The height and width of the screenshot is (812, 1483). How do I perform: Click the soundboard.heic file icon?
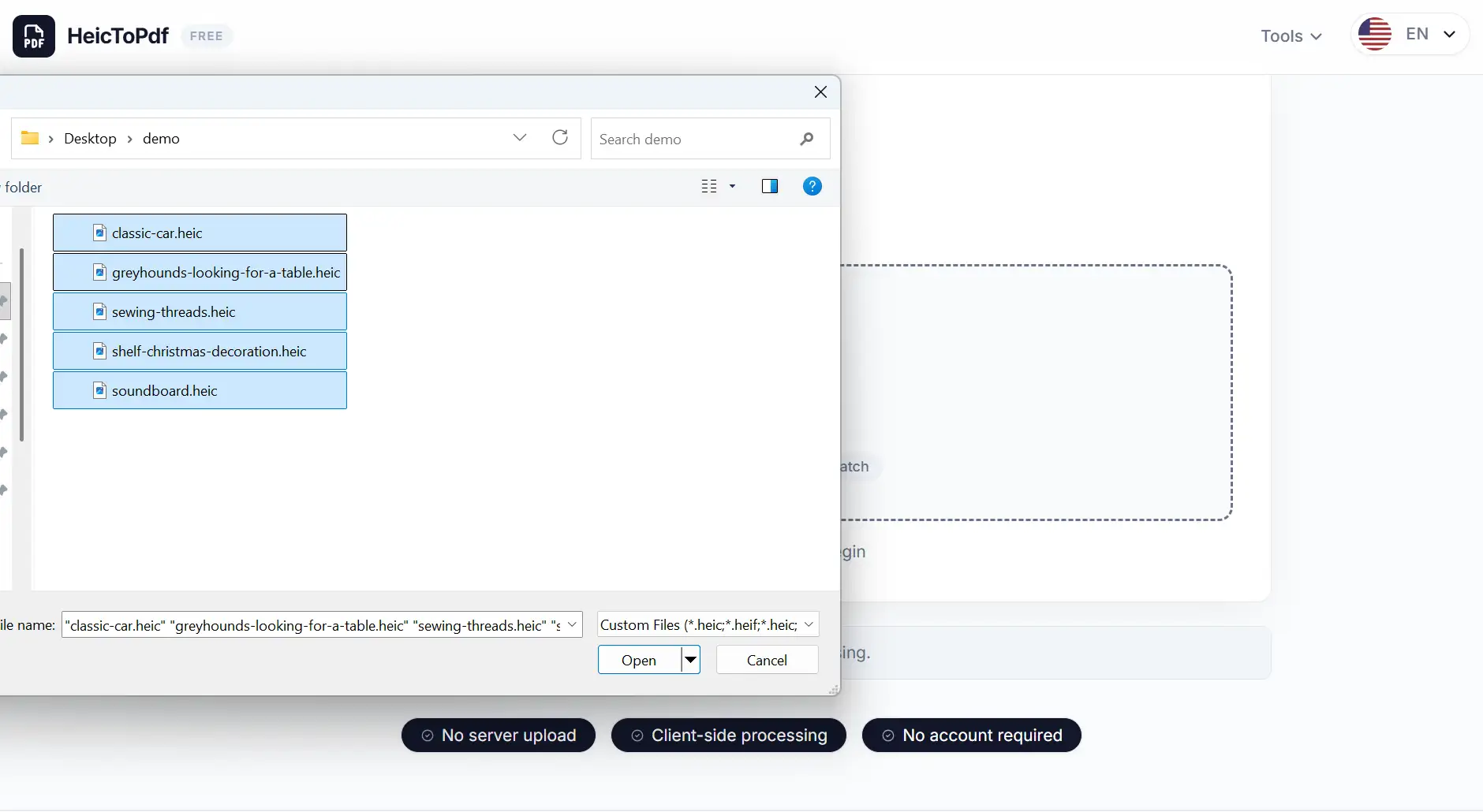pyautogui.click(x=100, y=390)
